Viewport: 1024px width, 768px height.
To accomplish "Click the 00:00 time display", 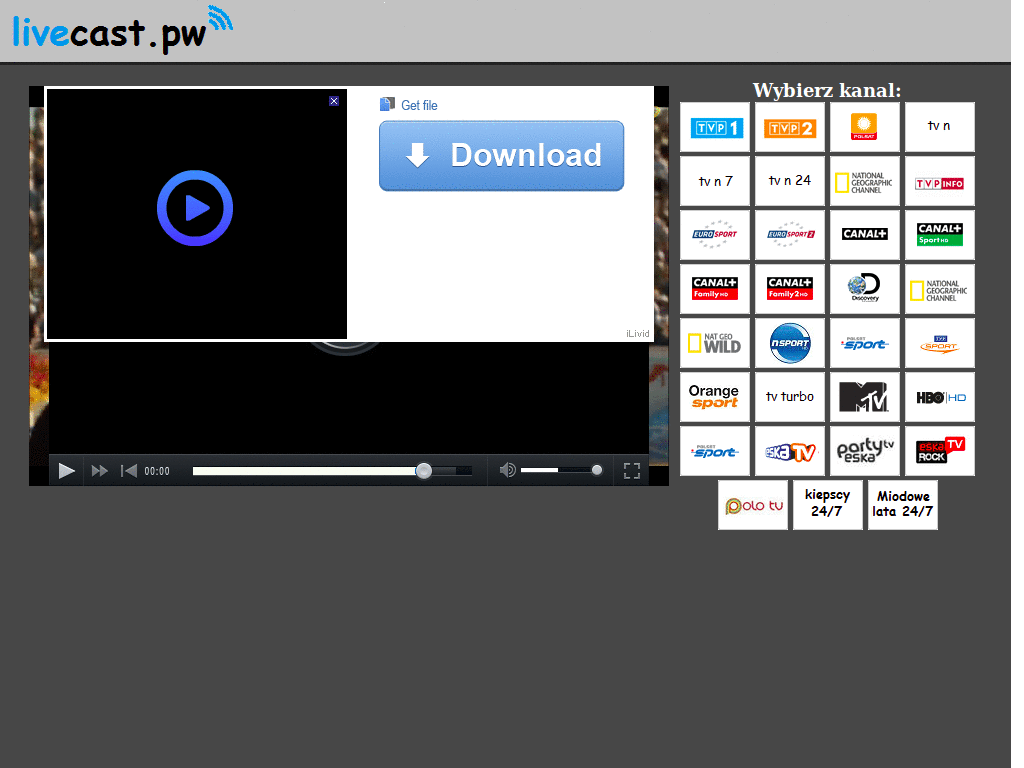I will point(157,472).
